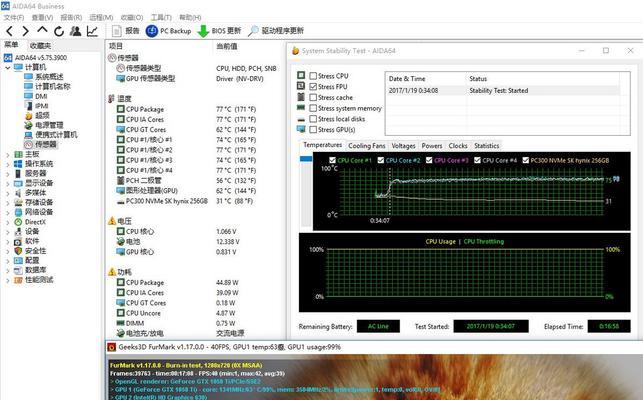Open the 收藏(O) menu
Image resolution: width=643 pixels, height=400 pixels.
pos(132,17)
